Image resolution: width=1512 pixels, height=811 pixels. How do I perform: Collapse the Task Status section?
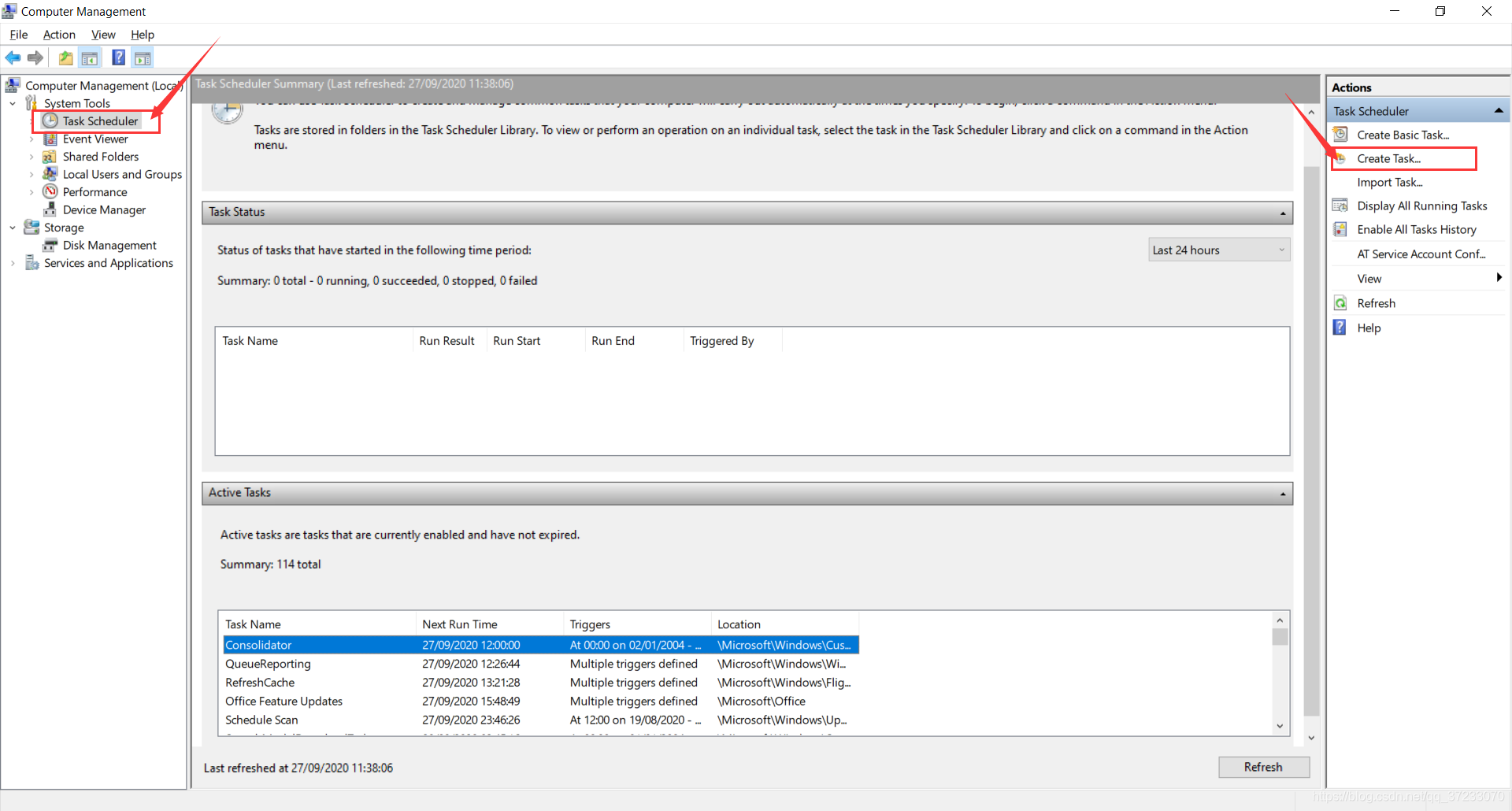pyautogui.click(x=1283, y=213)
